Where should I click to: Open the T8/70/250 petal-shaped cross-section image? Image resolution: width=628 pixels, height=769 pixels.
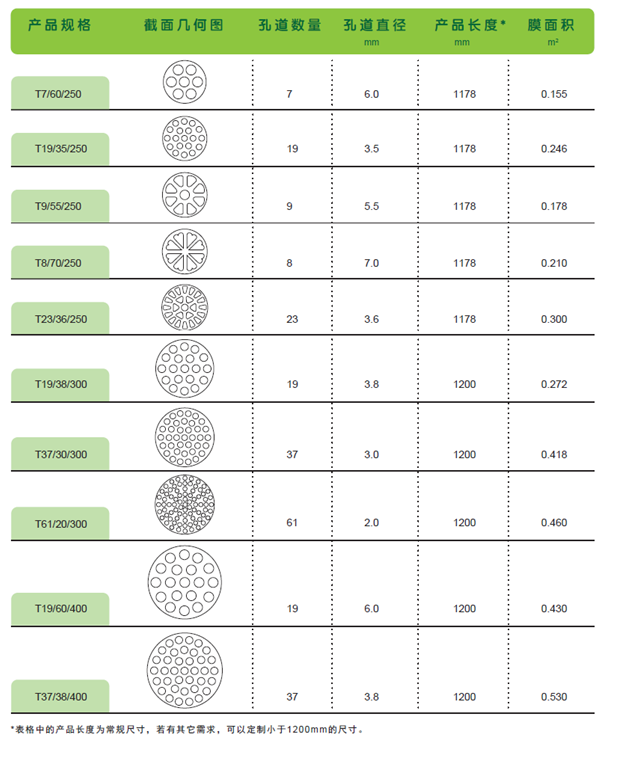pos(185,252)
